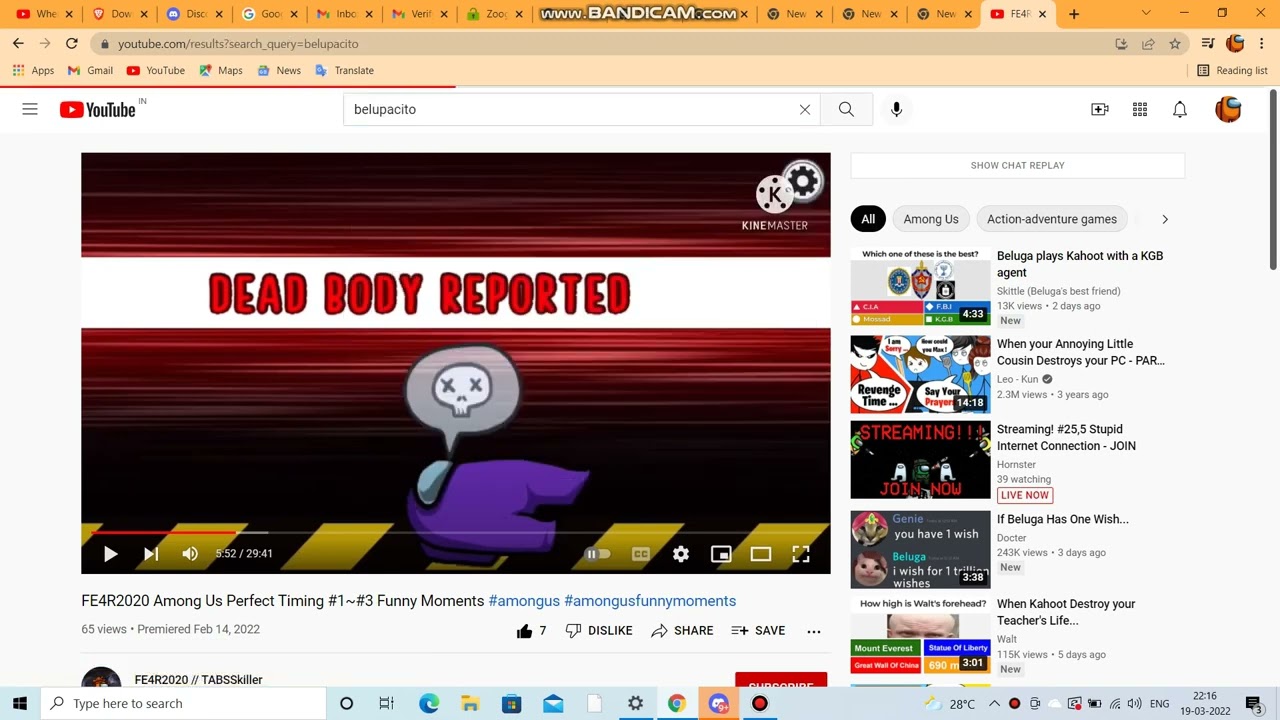The image size is (1280, 720).
Task: Open the more actions three-dot menu
Action: click(814, 631)
